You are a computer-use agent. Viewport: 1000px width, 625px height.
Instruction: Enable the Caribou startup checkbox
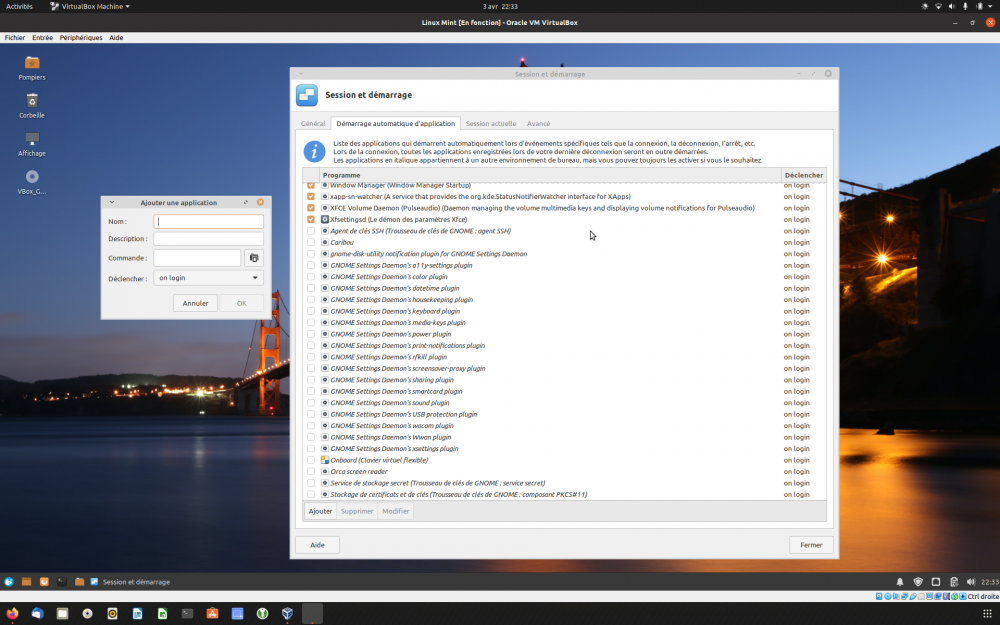click(x=311, y=242)
